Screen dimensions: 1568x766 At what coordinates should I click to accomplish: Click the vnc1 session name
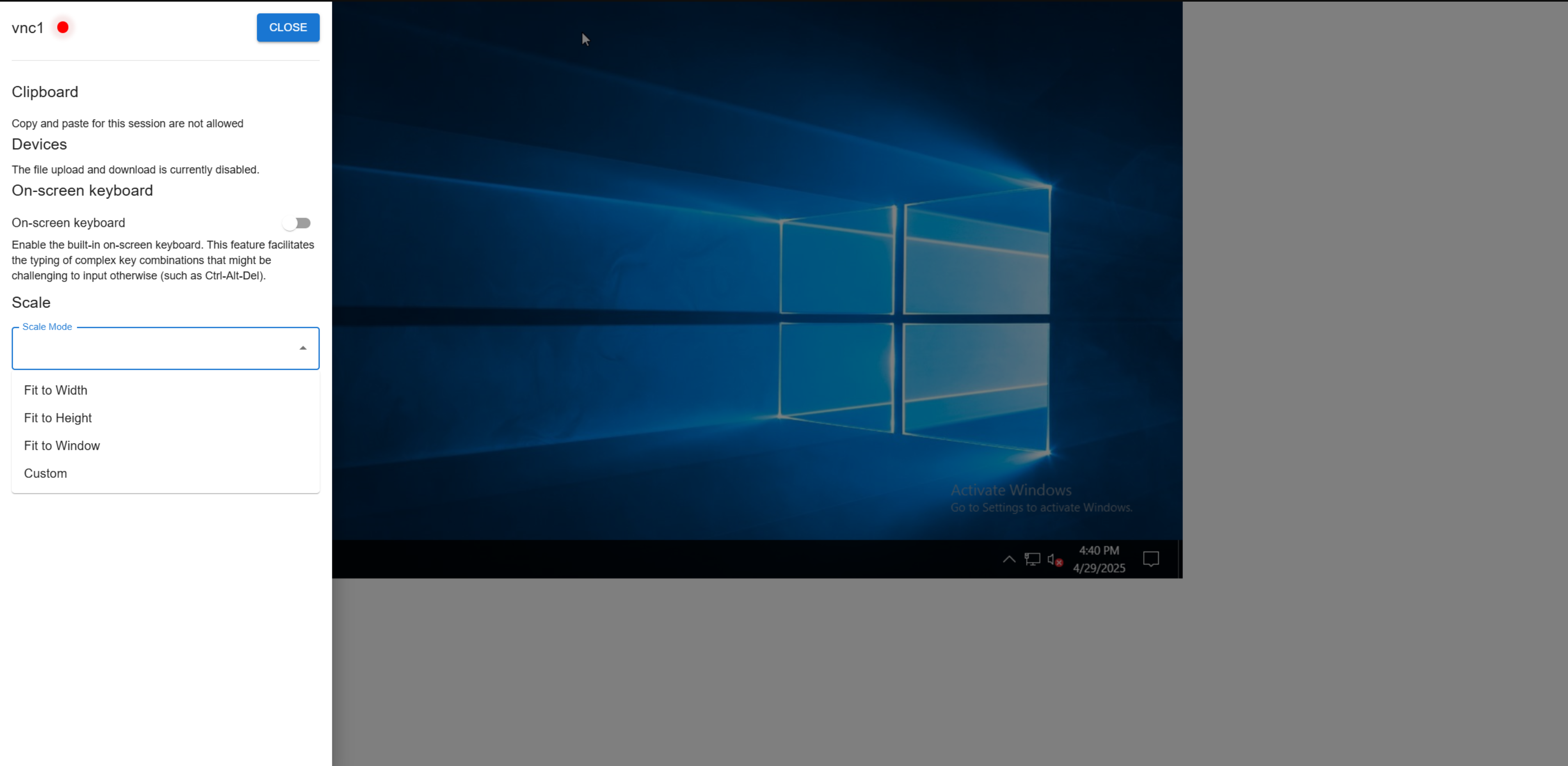point(28,28)
